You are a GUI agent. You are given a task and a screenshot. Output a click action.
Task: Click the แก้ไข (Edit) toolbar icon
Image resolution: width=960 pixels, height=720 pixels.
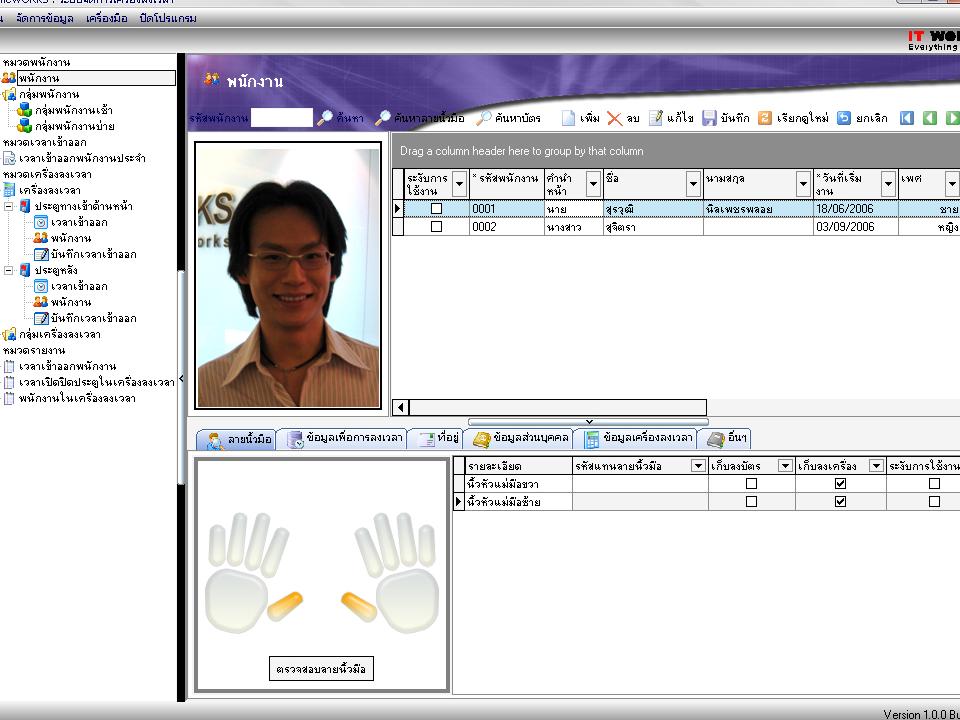[x=656, y=118]
